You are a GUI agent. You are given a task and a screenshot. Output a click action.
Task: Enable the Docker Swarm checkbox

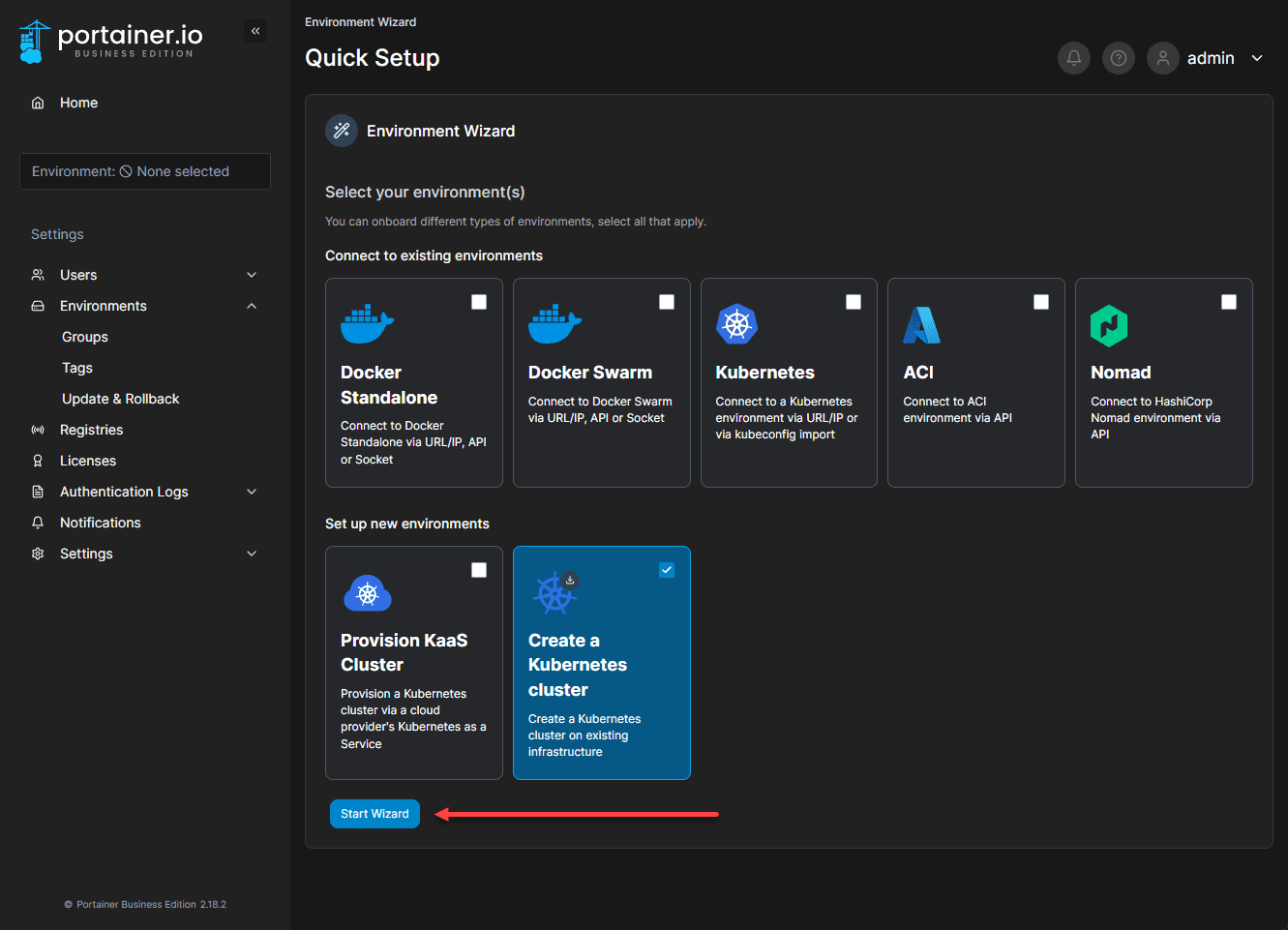(667, 302)
